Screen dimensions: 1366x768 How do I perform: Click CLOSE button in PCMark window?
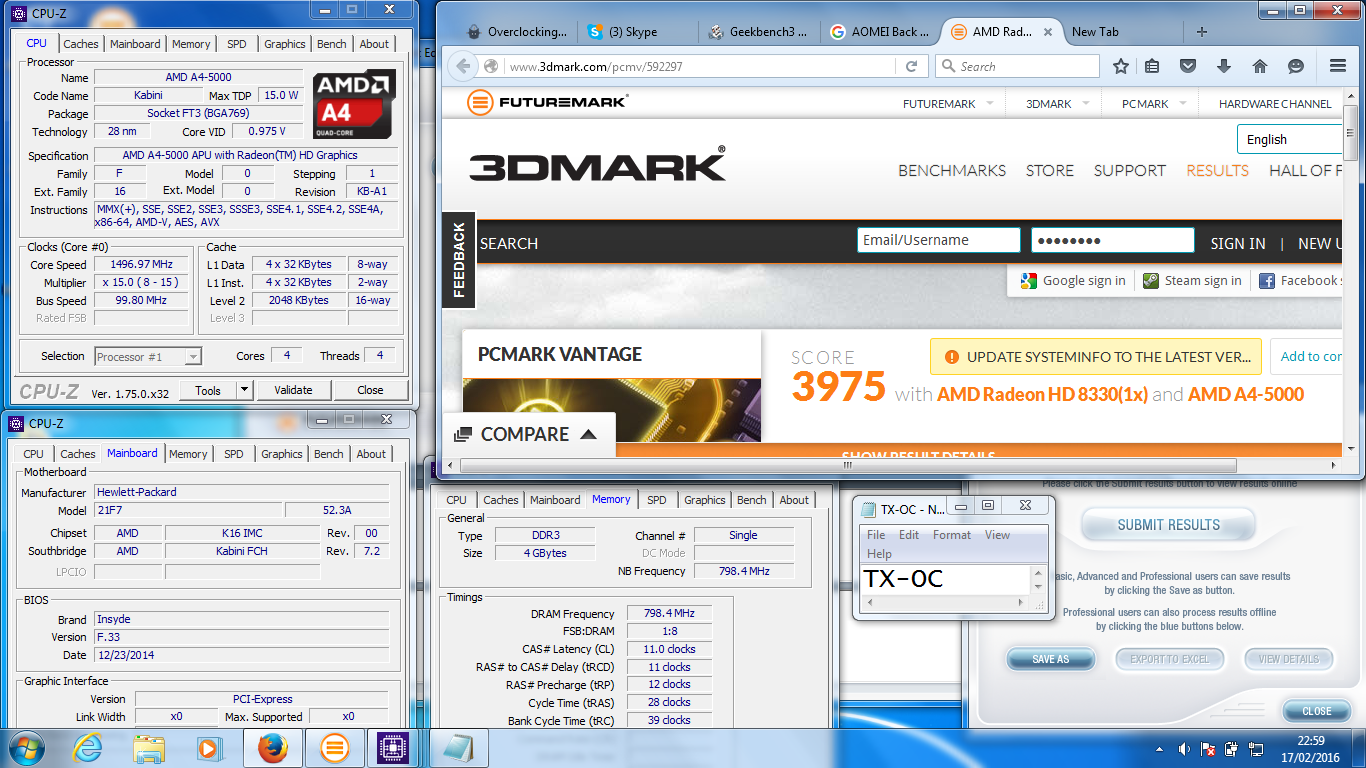[1317, 711]
